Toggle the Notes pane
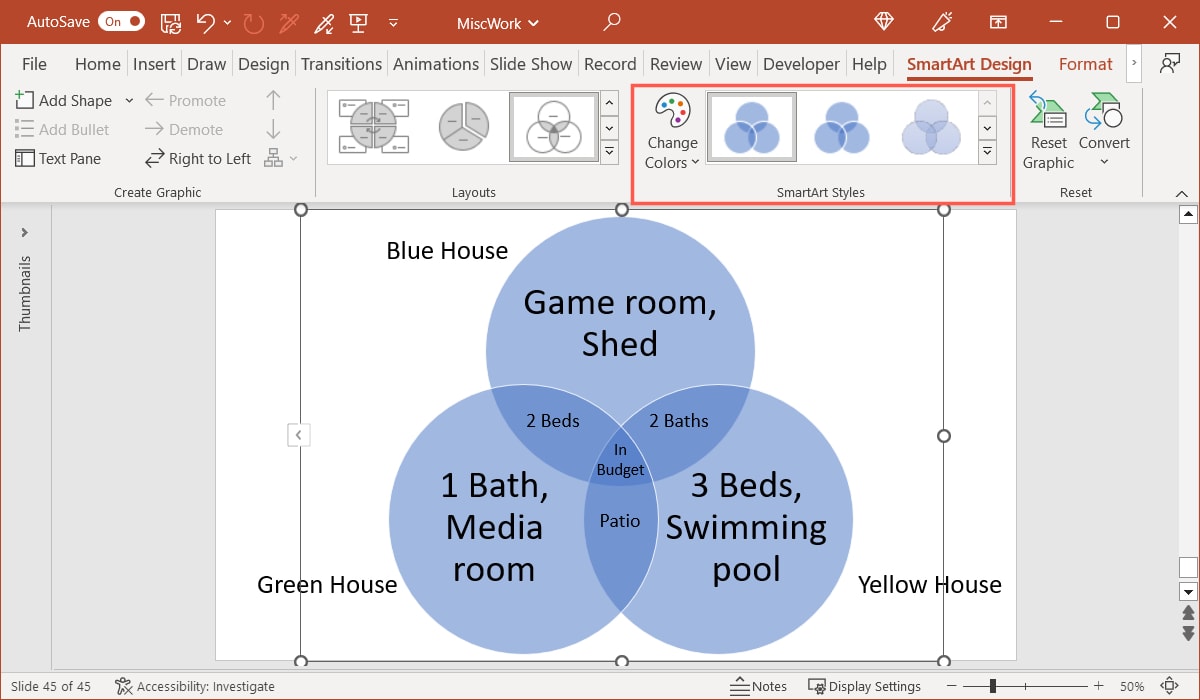This screenshot has height=700, width=1200. coord(758,686)
